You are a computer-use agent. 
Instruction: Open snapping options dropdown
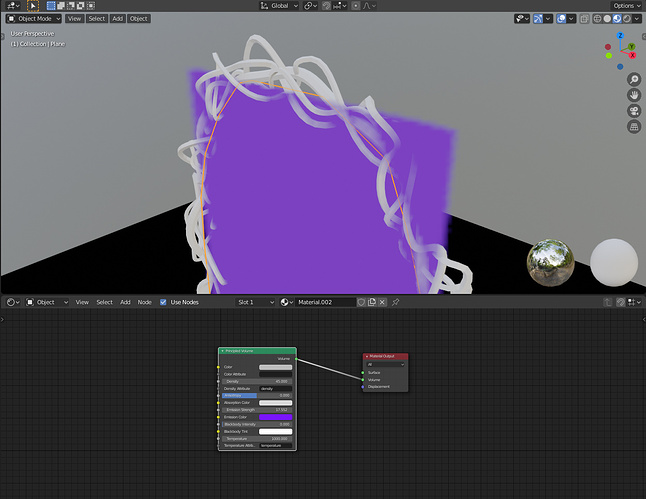pos(340,6)
